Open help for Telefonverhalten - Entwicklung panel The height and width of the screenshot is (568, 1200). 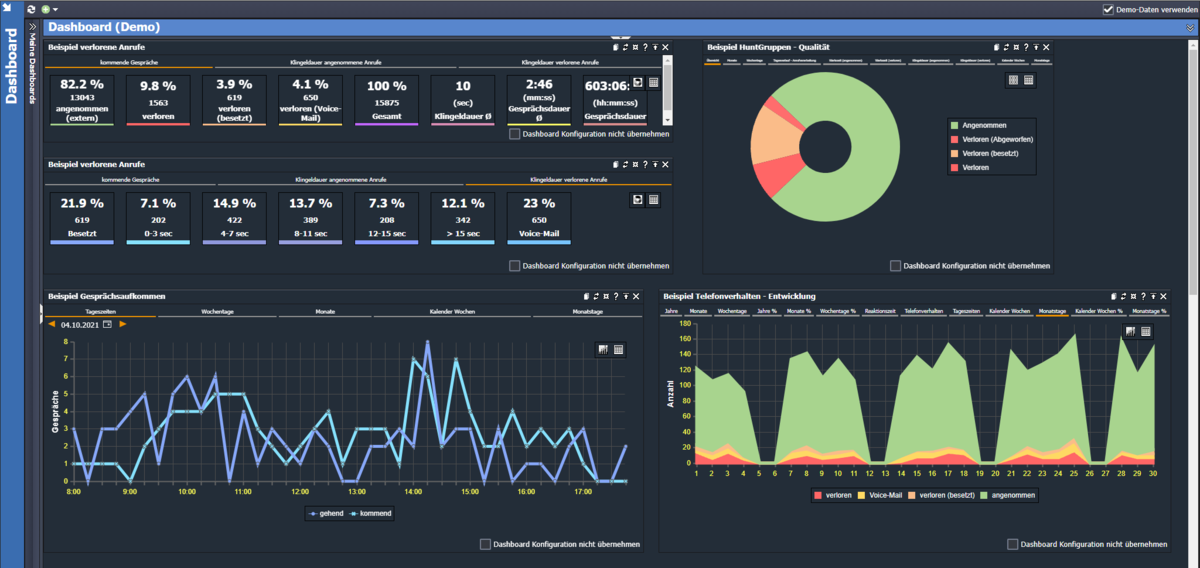[x=1145, y=297]
